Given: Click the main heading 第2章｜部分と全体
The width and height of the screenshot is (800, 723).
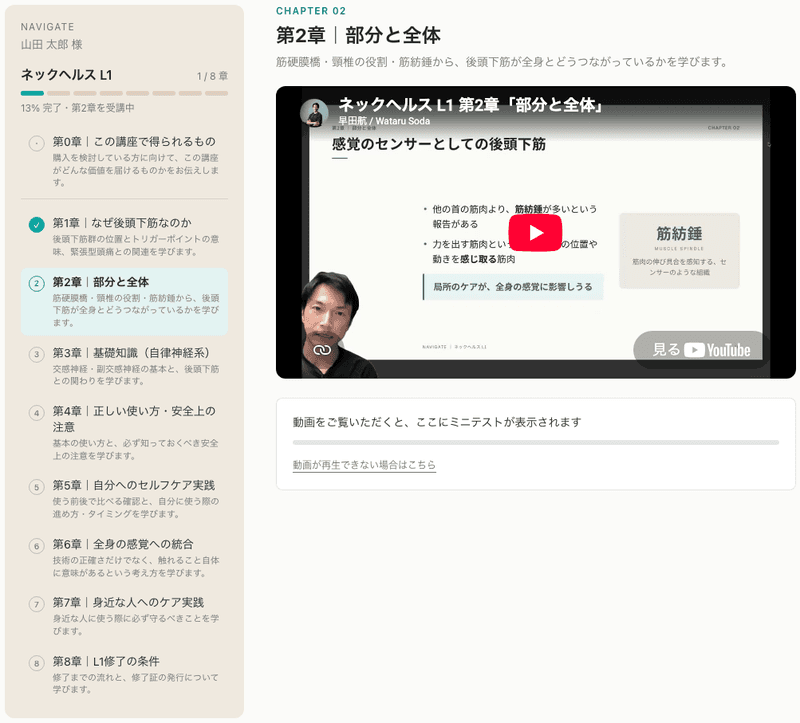Looking at the screenshot, I should 358,35.
